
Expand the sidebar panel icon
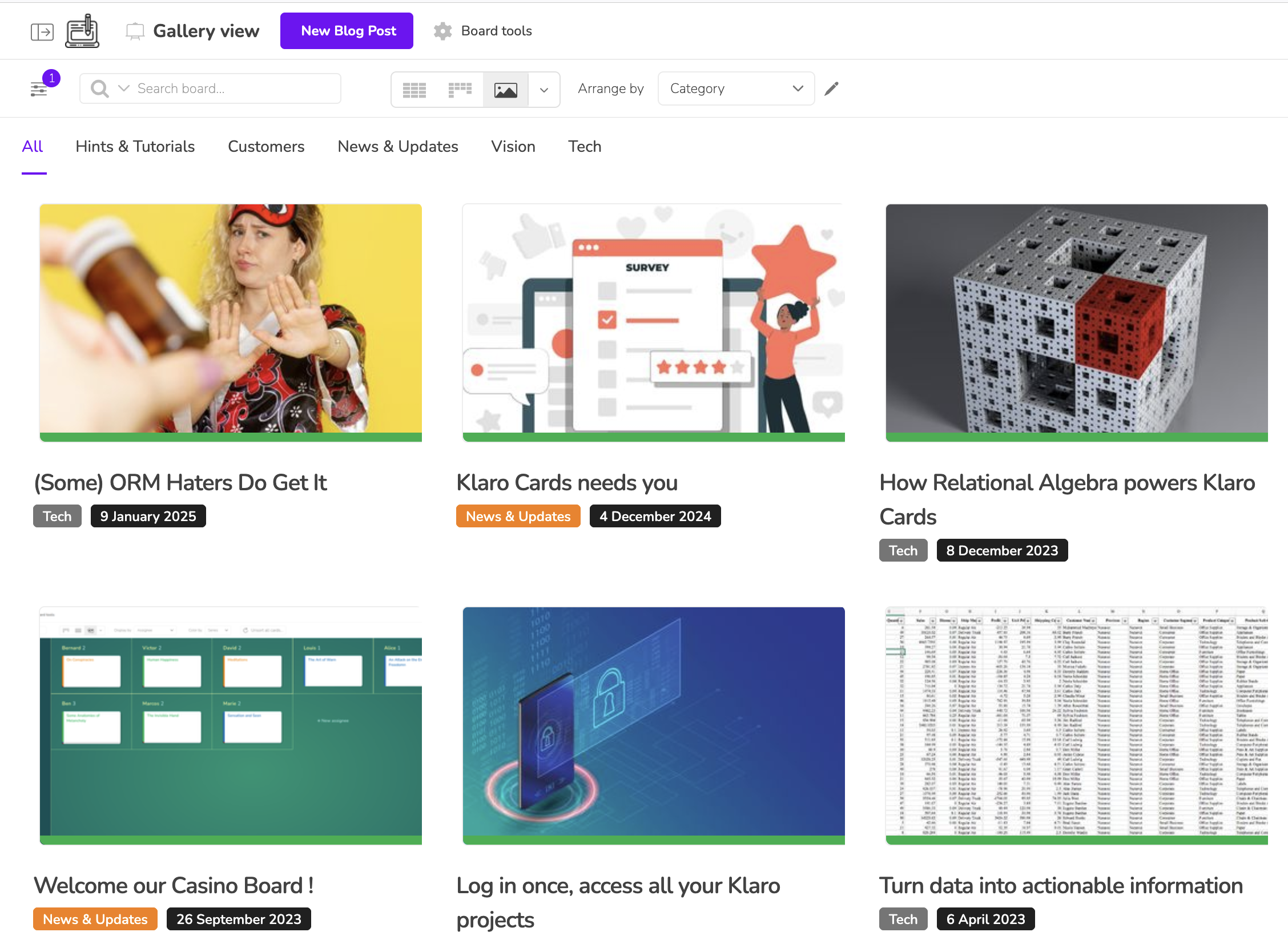click(x=42, y=31)
